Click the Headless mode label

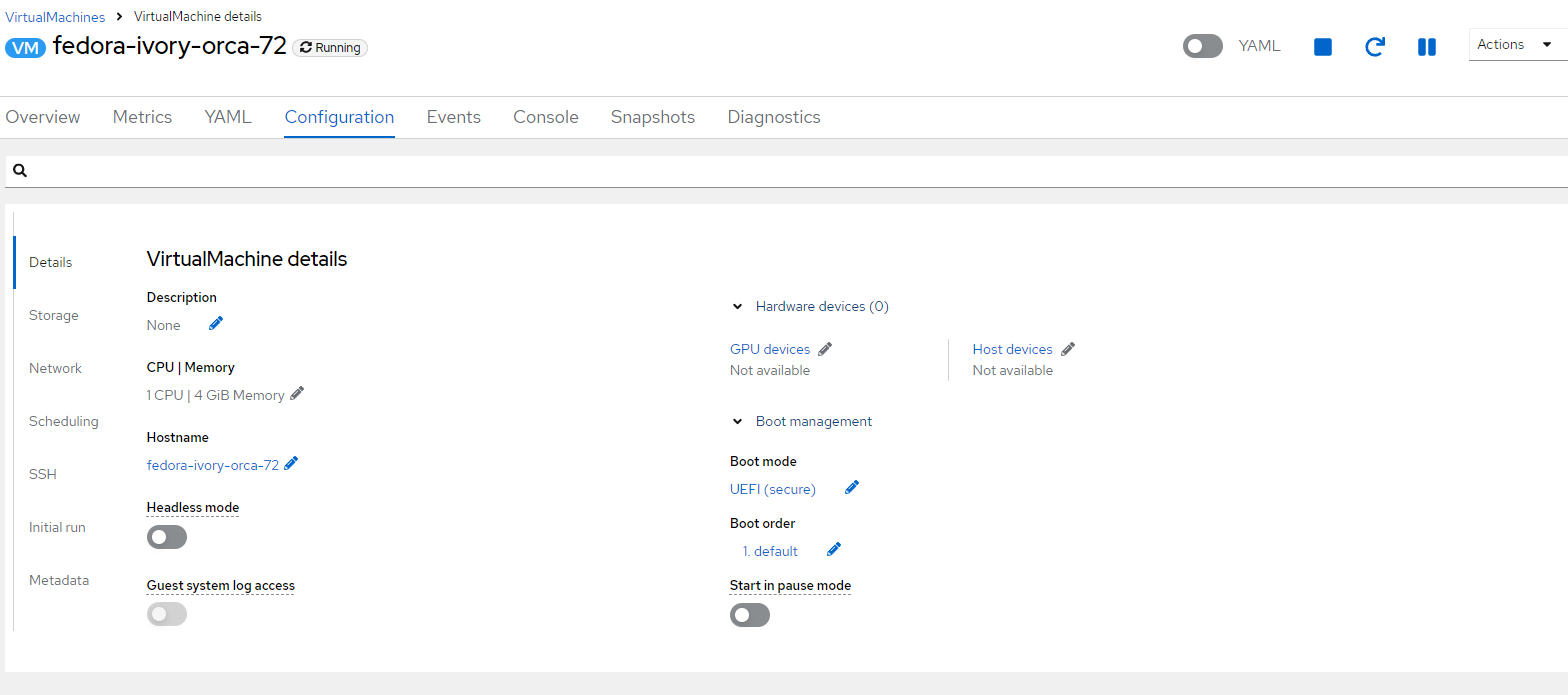coord(193,507)
